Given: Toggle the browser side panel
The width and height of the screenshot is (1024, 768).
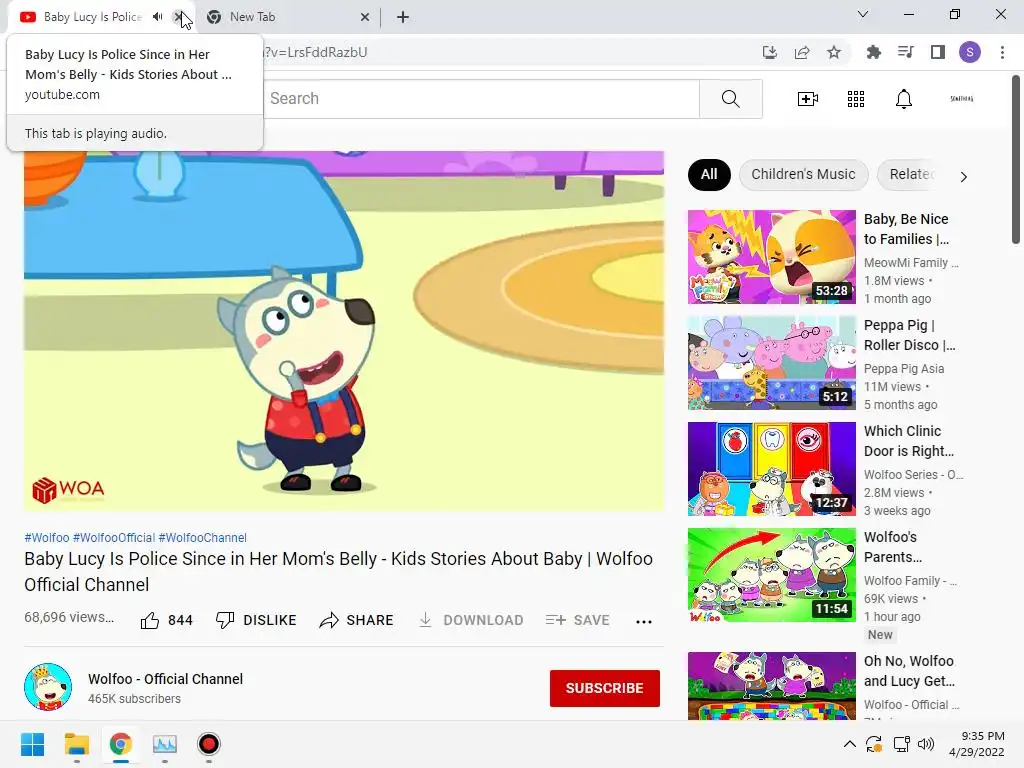Looking at the screenshot, I should point(938,52).
